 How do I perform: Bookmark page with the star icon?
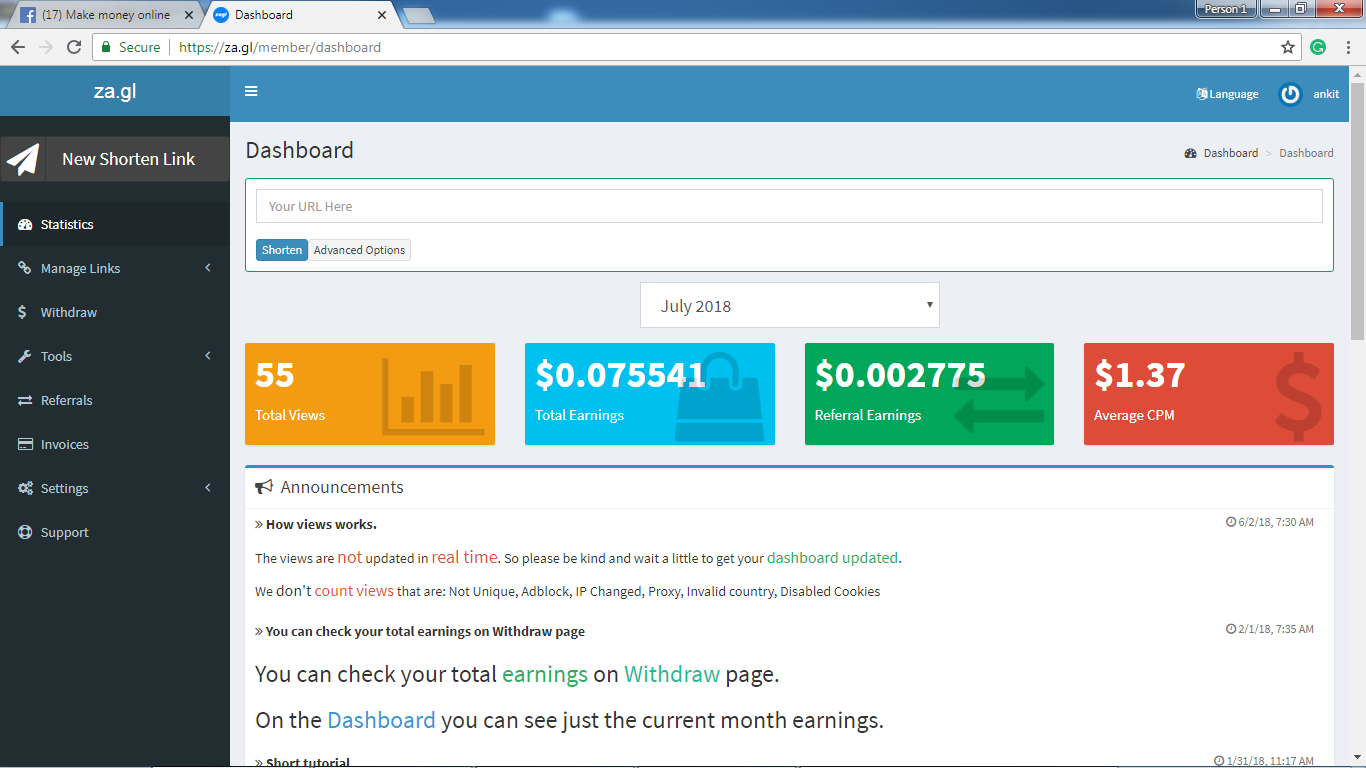click(1288, 47)
